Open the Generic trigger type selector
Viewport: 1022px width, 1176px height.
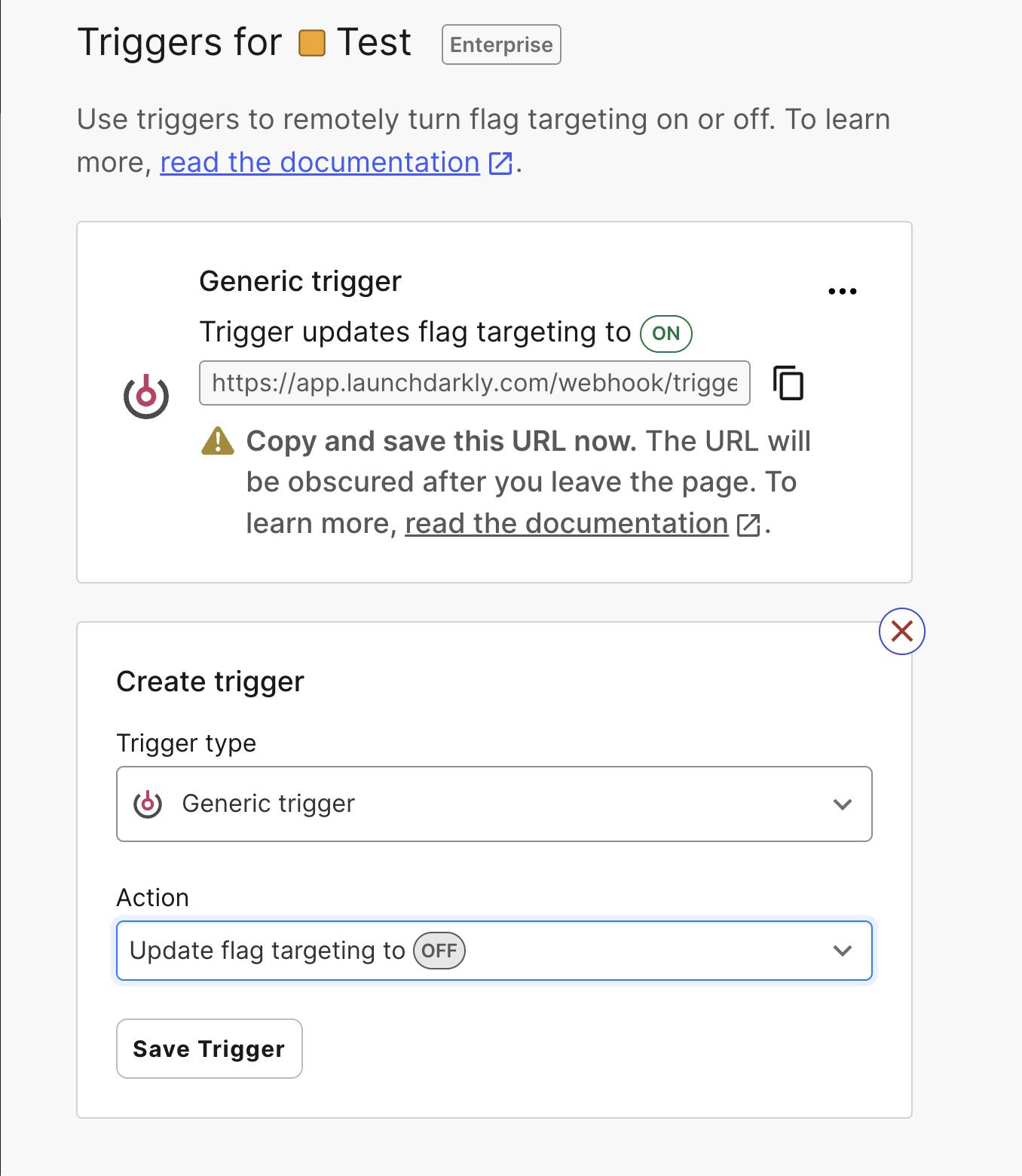point(494,804)
